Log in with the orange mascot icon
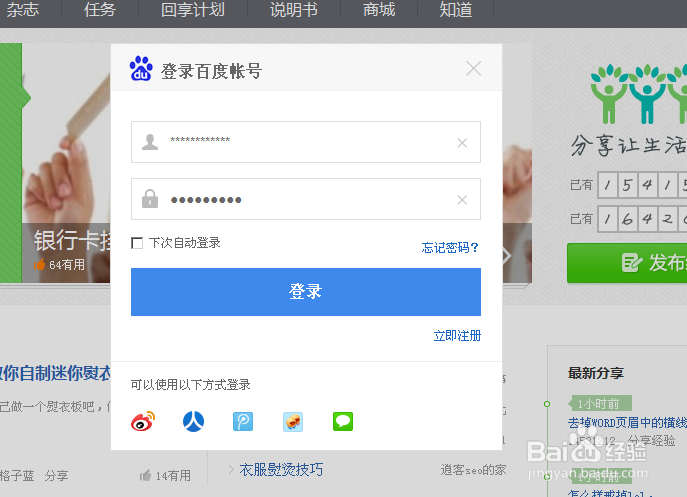 click(293, 422)
